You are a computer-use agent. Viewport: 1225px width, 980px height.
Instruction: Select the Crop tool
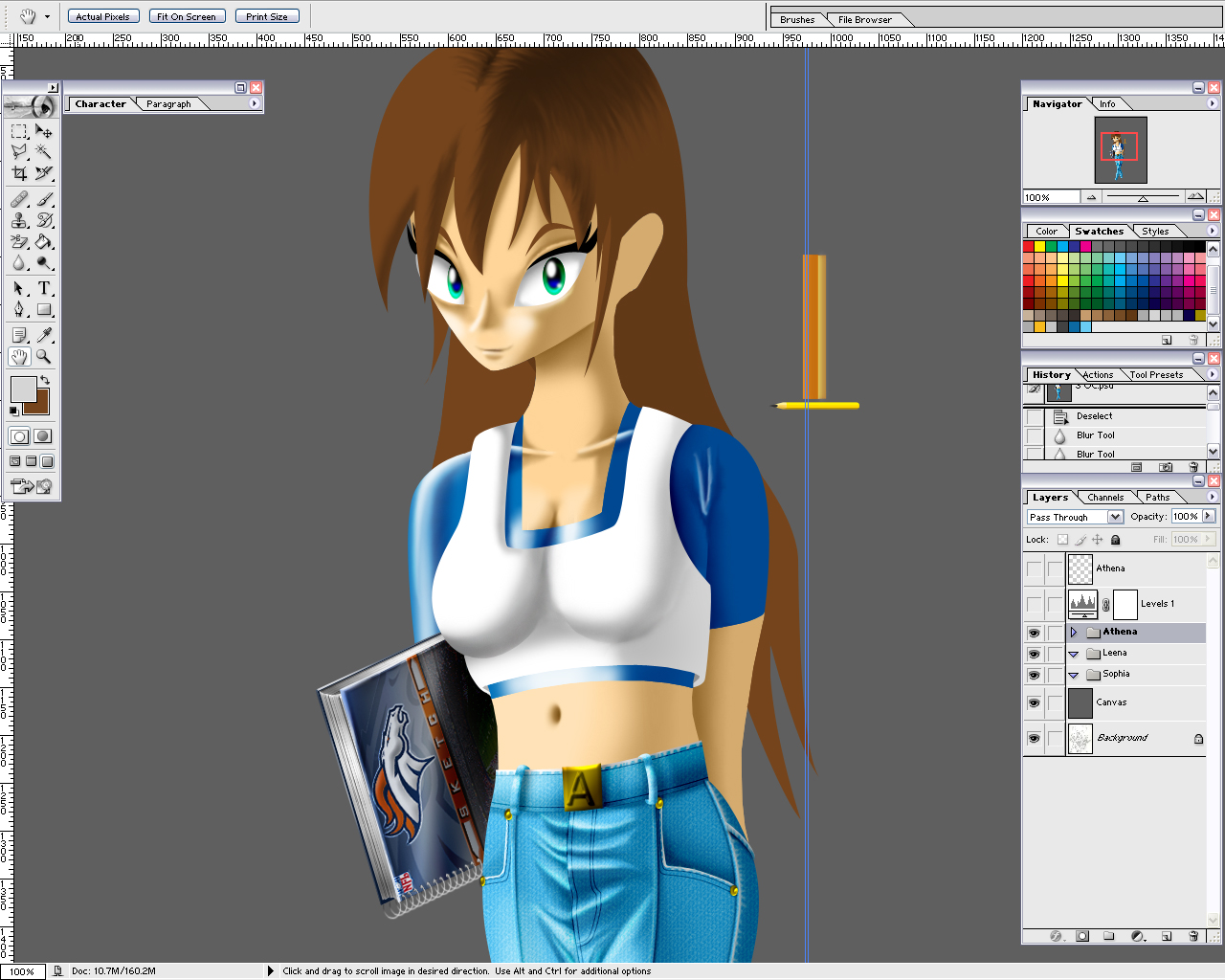(x=19, y=173)
